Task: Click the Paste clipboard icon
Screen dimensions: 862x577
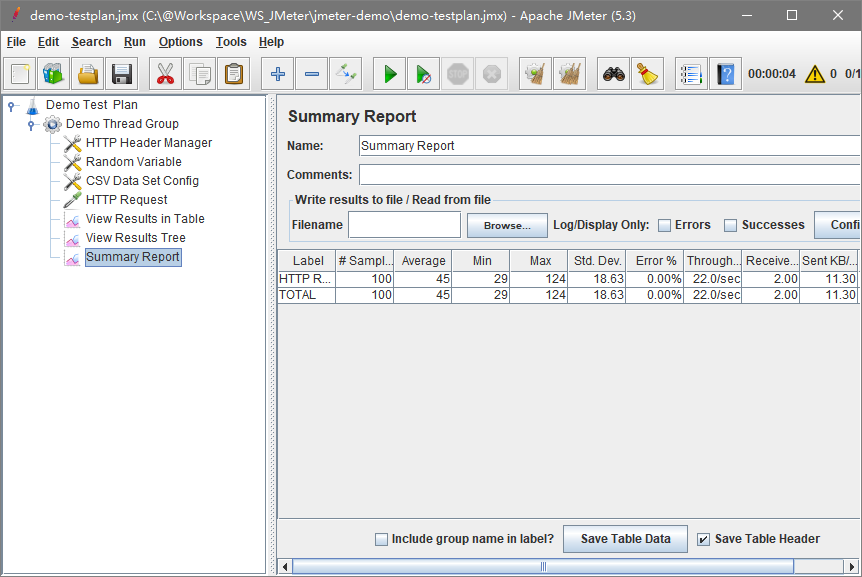Action: click(234, 74)
